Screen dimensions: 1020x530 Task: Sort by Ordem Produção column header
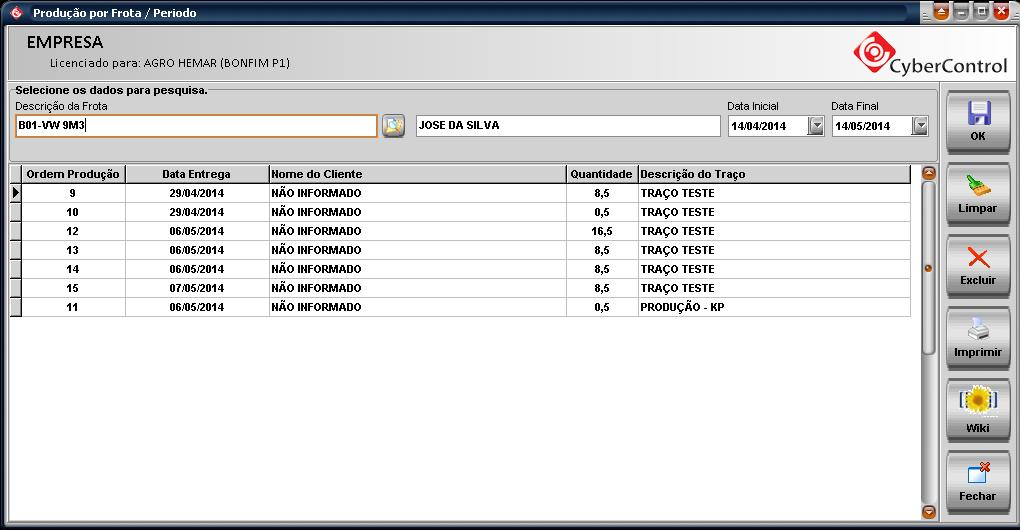click(73, 174)
